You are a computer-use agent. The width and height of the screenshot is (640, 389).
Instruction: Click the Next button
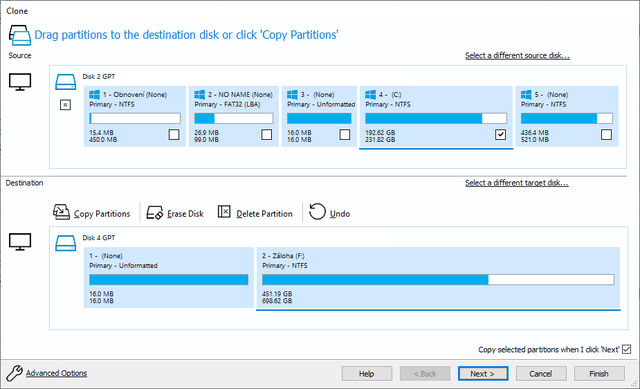483,373
